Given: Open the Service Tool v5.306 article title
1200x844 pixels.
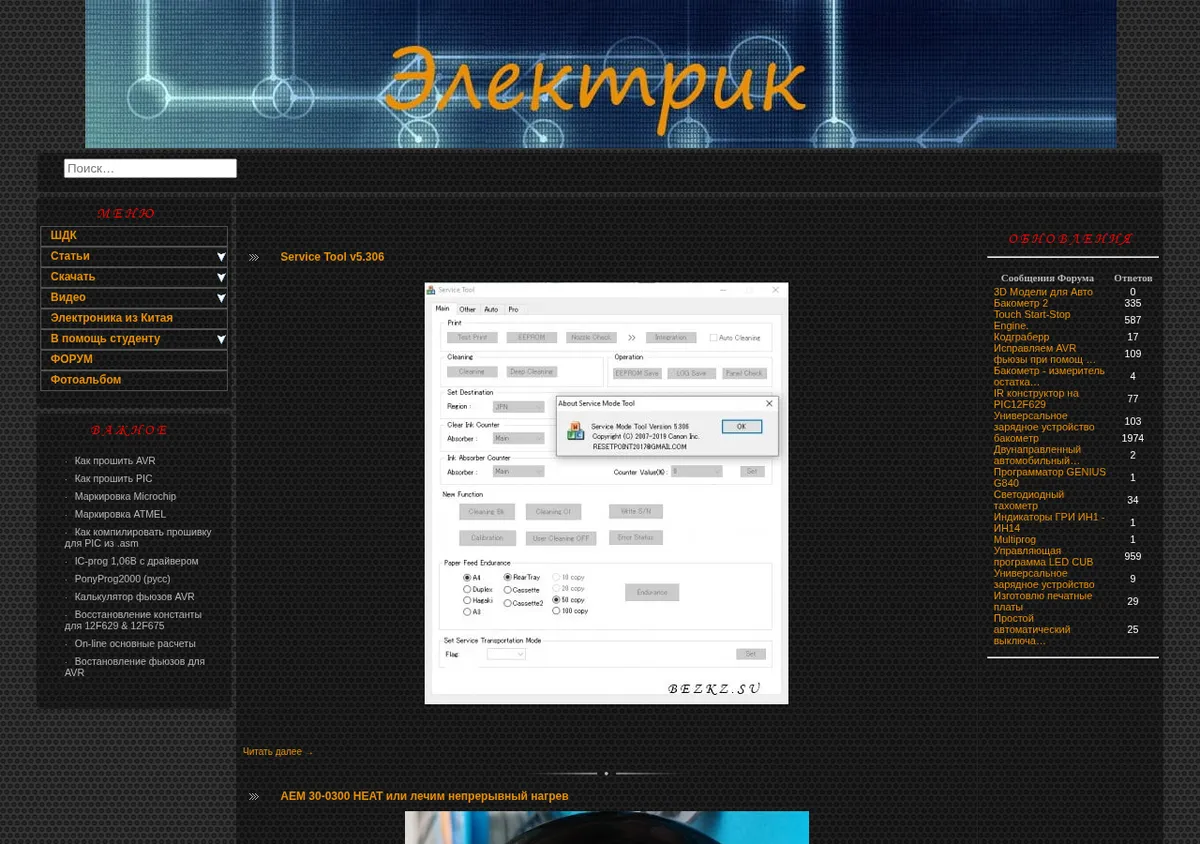Looking at the screenshot, I should click(332, 257).
